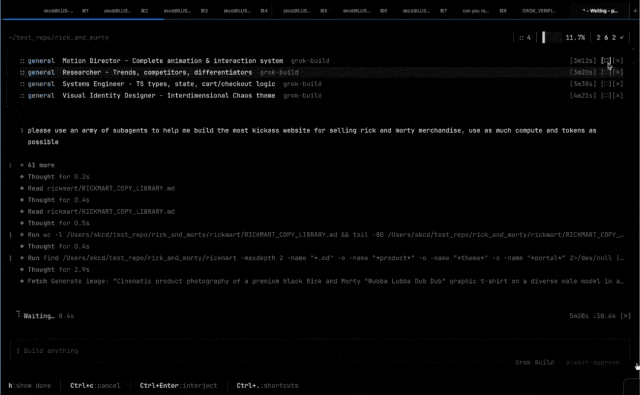Image resolution: width=640 pixels, height=395 pixels.
Task: Expand the Systems Engineer row's [::] icon
Action: pyautogui.click(x=606, y=84)
